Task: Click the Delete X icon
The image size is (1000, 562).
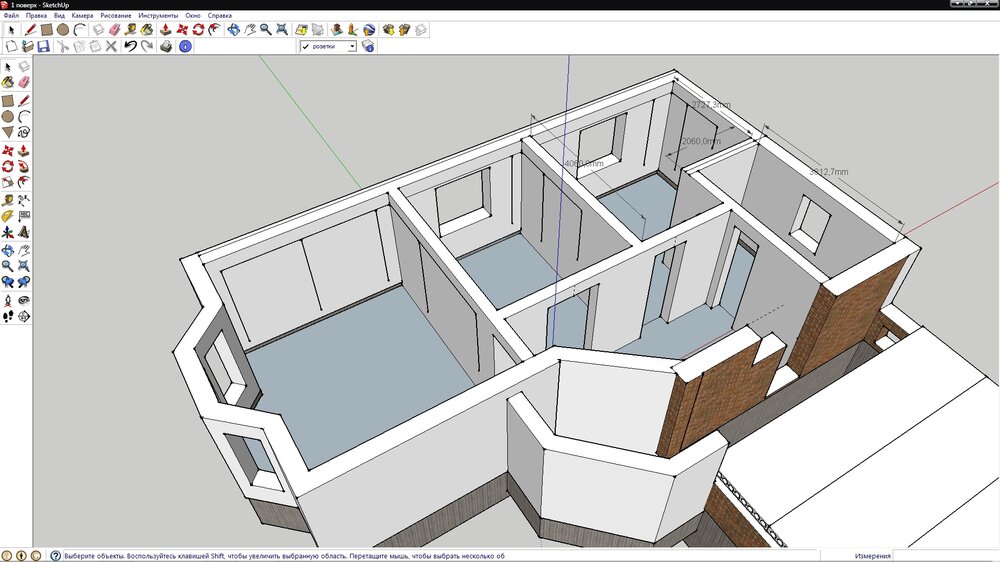Action: [x=111, y=46]
